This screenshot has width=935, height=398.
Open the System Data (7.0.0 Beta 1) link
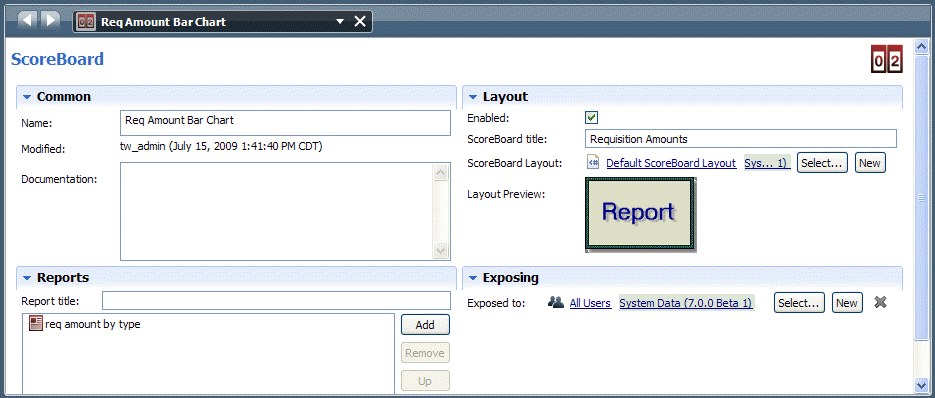(686, 303)
